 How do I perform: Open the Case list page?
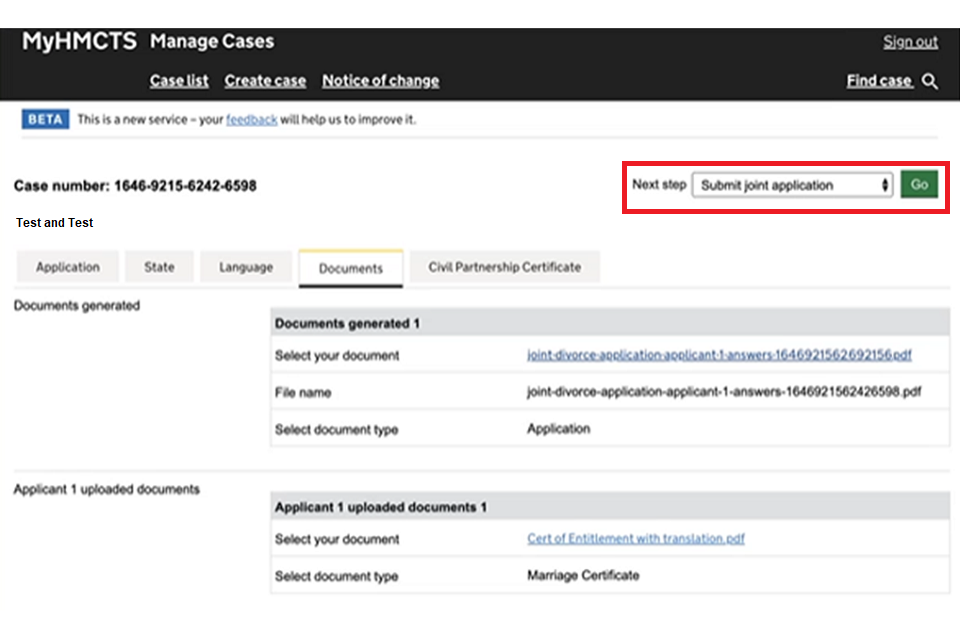click(179, 81)
